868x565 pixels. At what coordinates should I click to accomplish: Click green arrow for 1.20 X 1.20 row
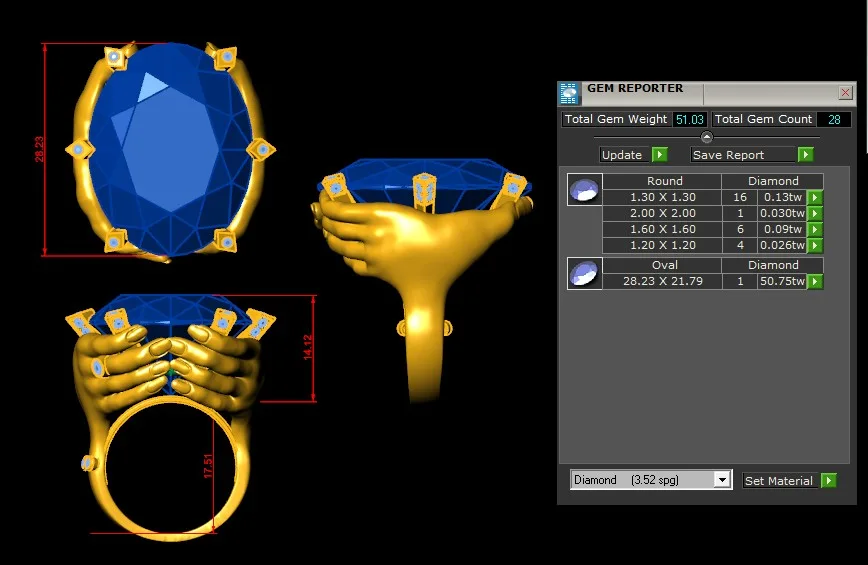(815, 246)
